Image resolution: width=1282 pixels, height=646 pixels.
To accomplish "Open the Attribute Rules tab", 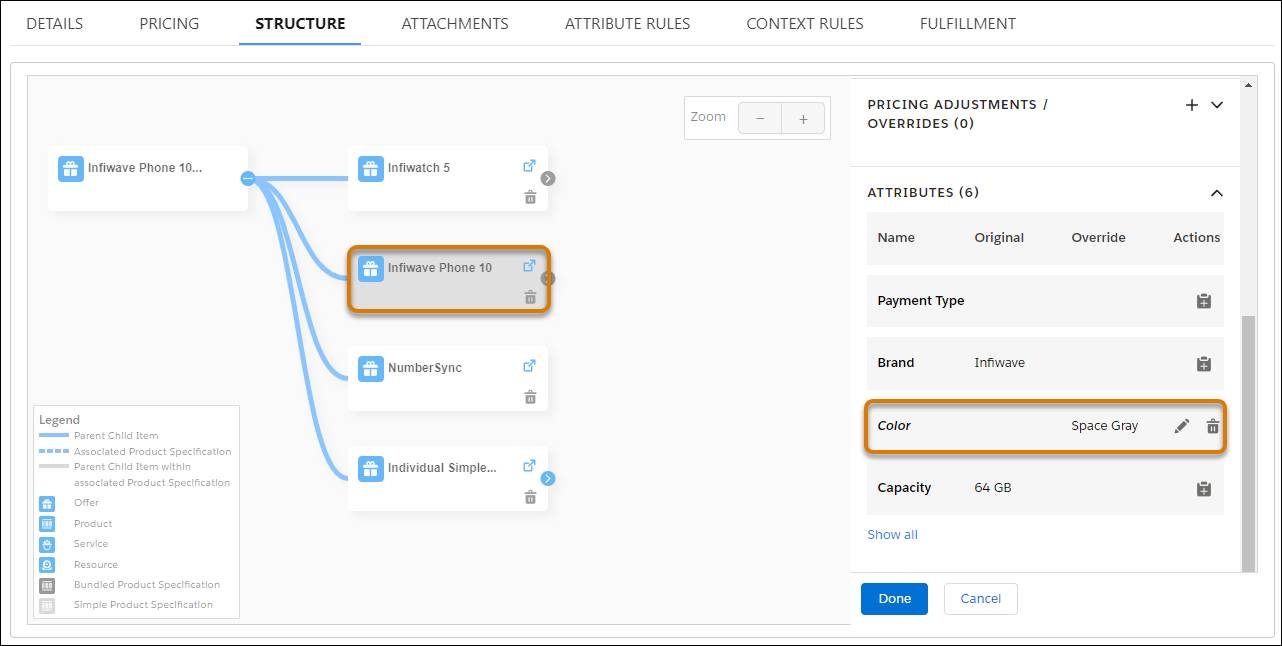I will coord(627,23).
